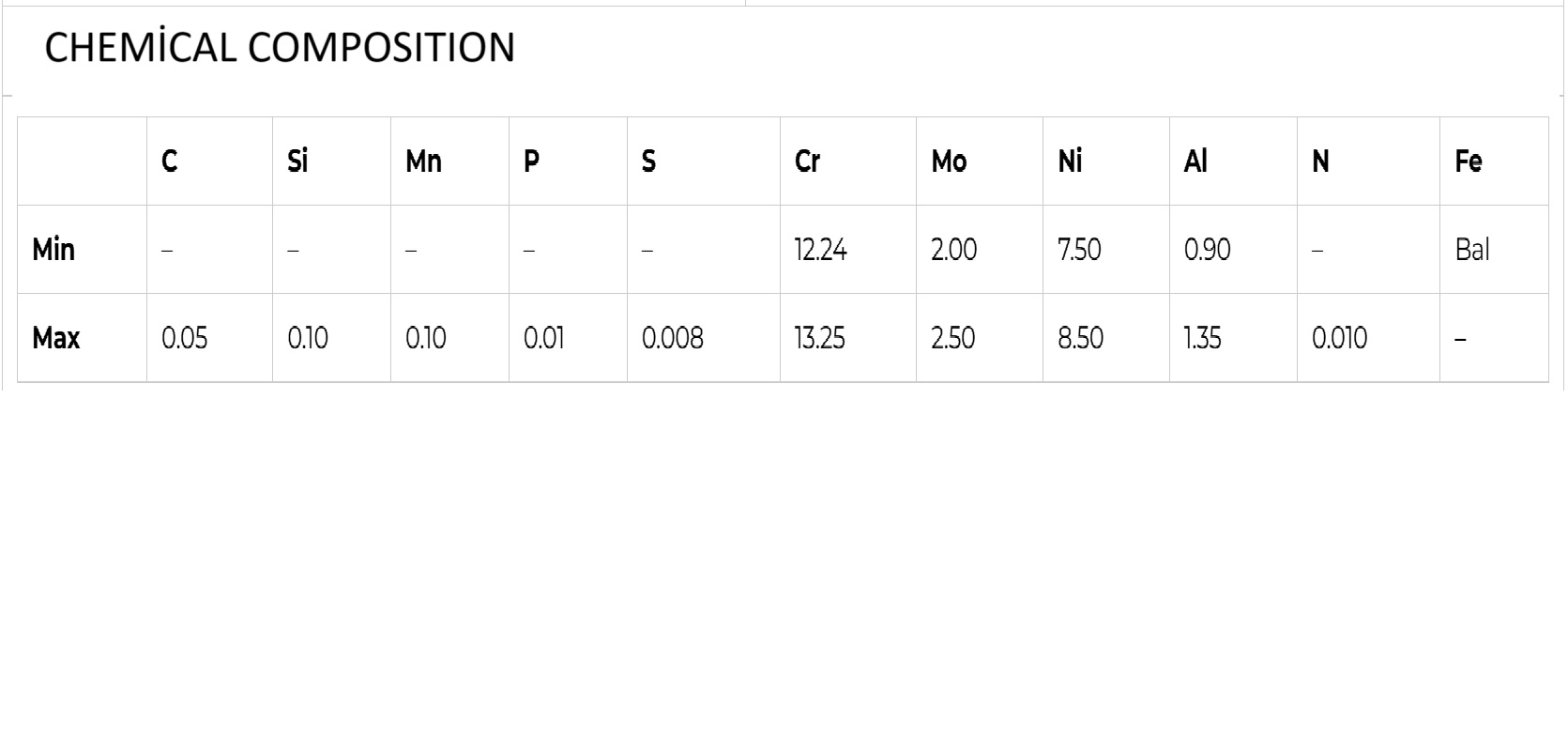Select the maximum S value 0.008
Image resolution: width=1568 pixels, height=753 pixels.
tap(672, 338)
